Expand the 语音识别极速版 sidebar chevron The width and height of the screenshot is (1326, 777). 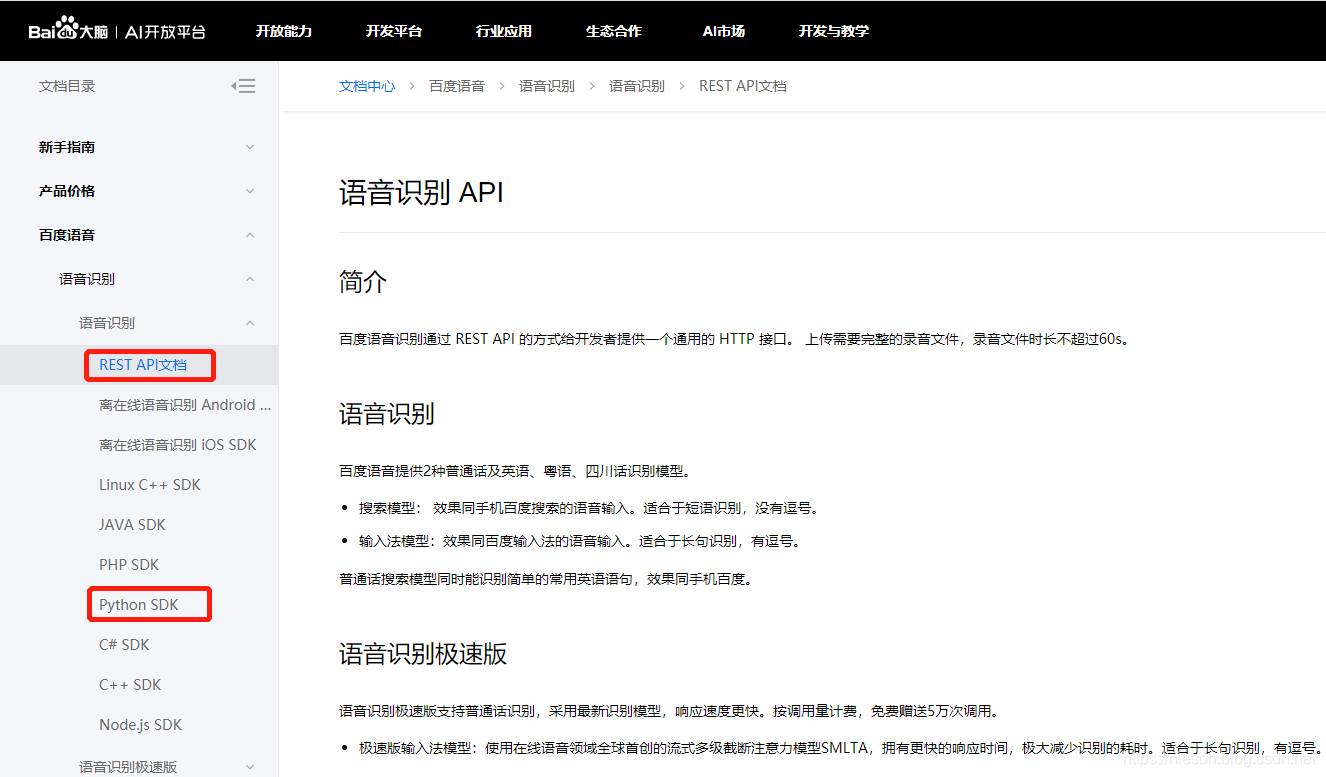[250, 767]
